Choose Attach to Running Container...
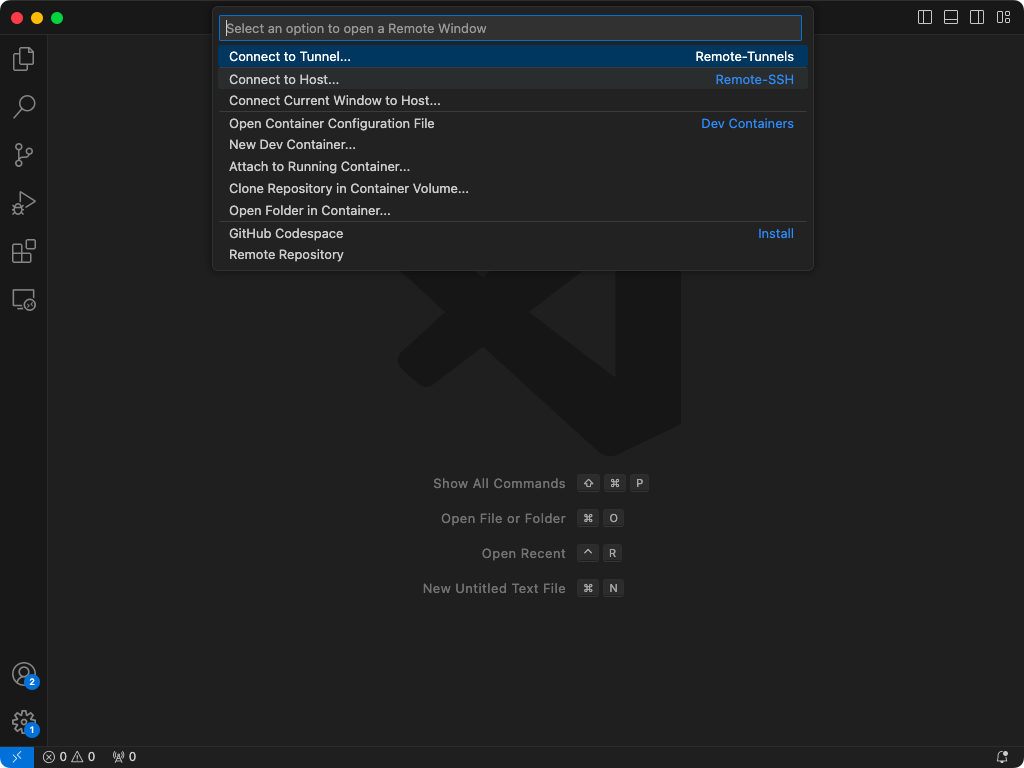This screenshot has width=1024, height=768. tap(513, 167)
